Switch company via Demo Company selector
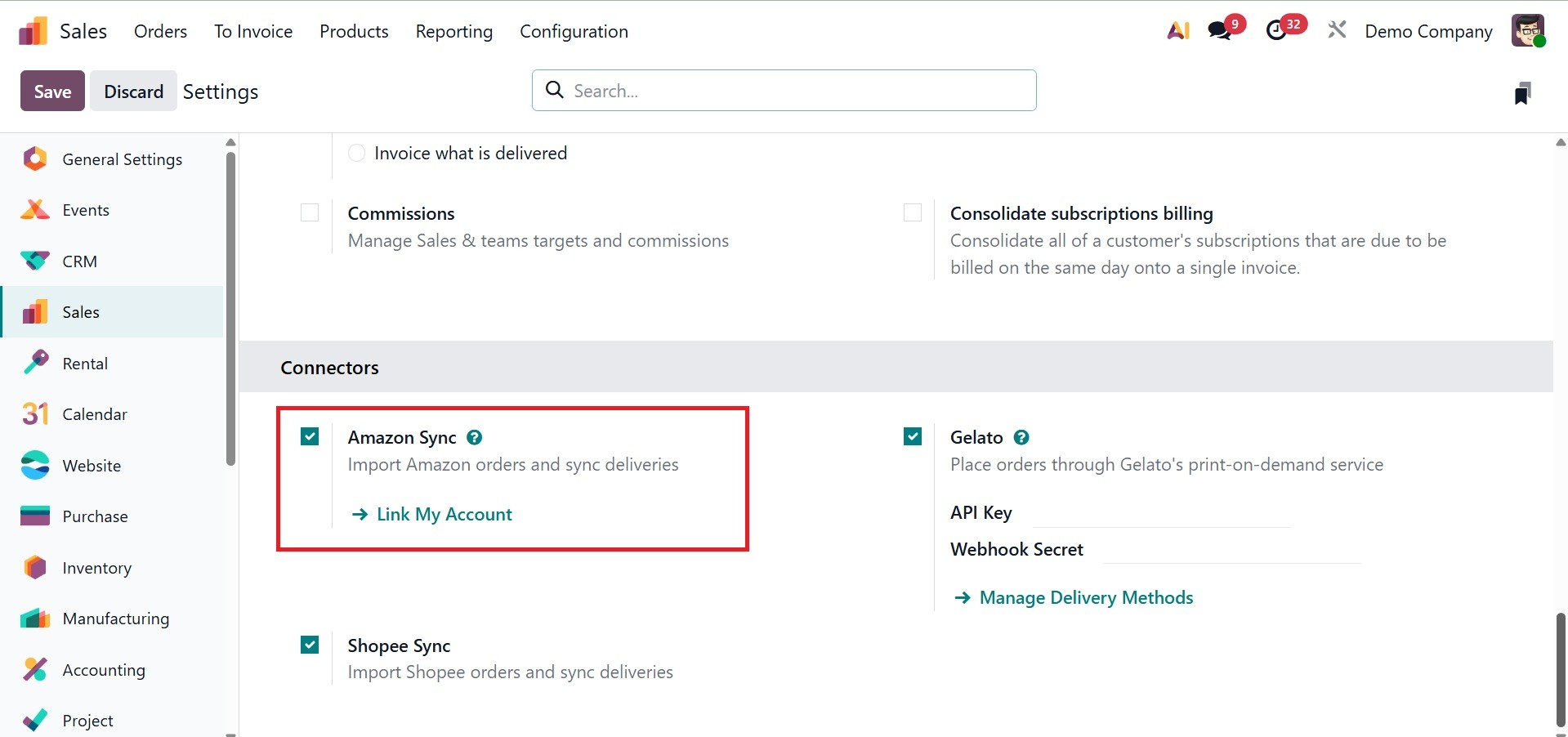This screenshot has width=1568, height=737. (1428, 31)
